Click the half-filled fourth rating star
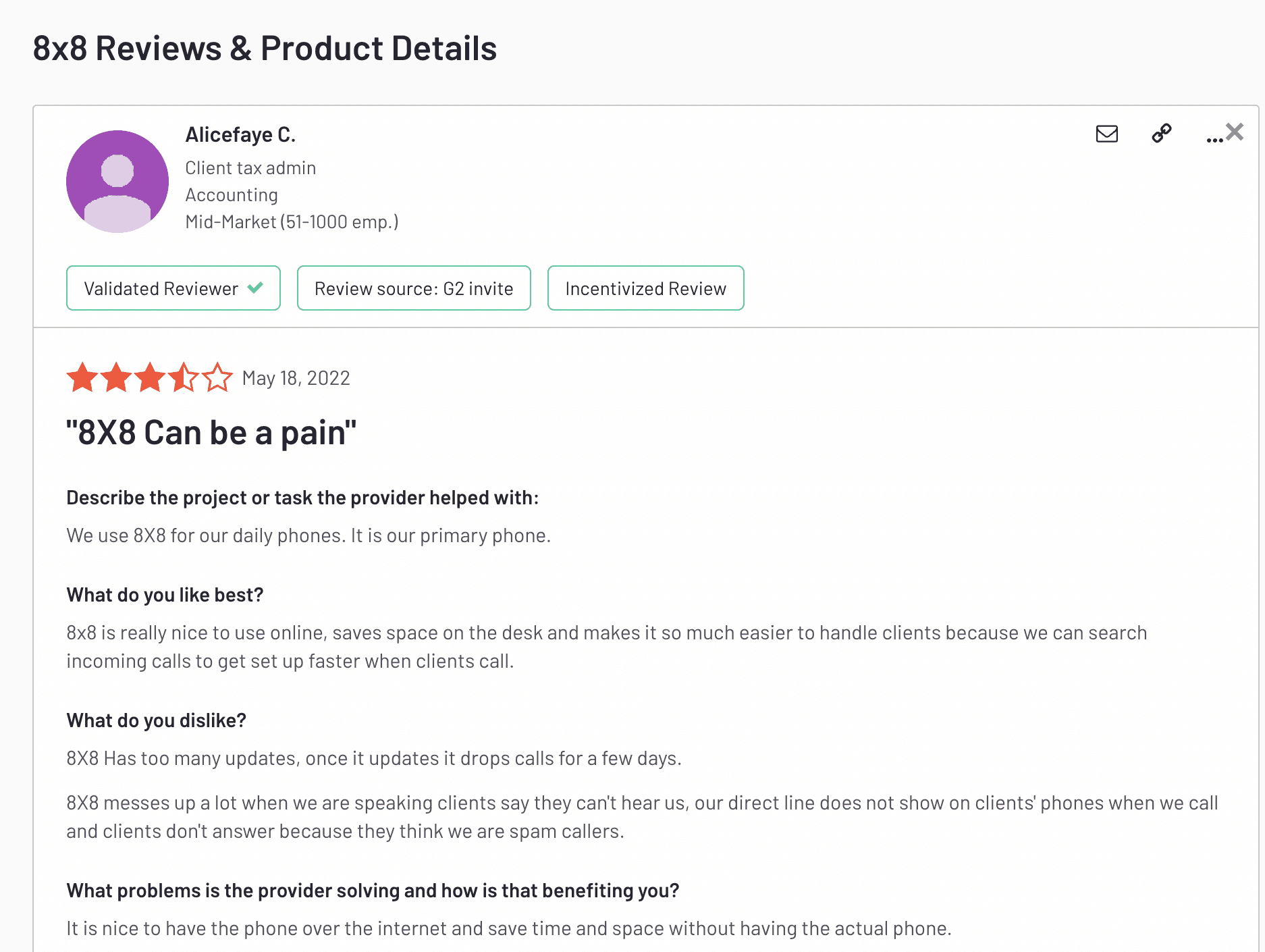This screenshot has width=1265, height=952. [184, 377]
